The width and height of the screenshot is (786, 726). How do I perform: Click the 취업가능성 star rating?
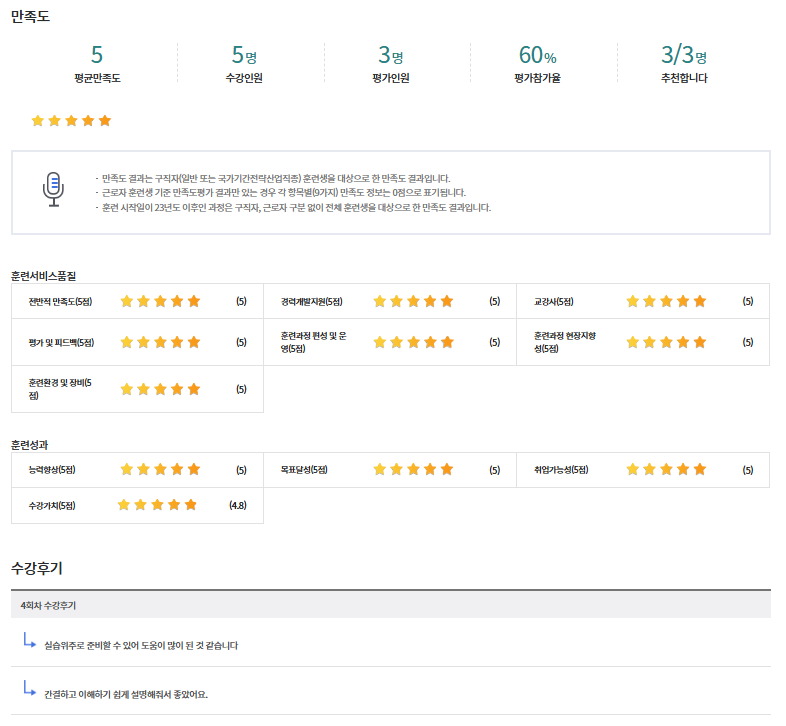[666, 469]
